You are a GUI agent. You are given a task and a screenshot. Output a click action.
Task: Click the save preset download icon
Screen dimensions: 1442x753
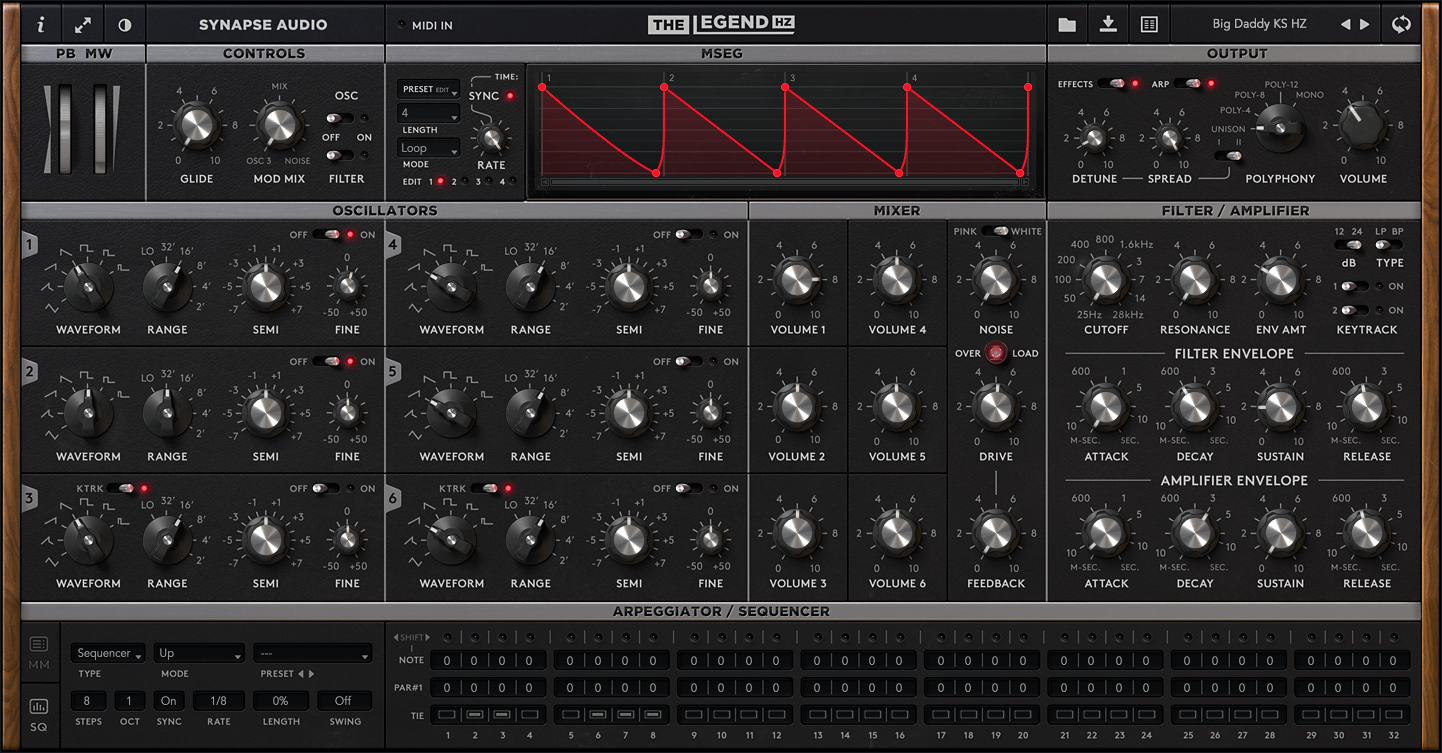pos(1108,25)
